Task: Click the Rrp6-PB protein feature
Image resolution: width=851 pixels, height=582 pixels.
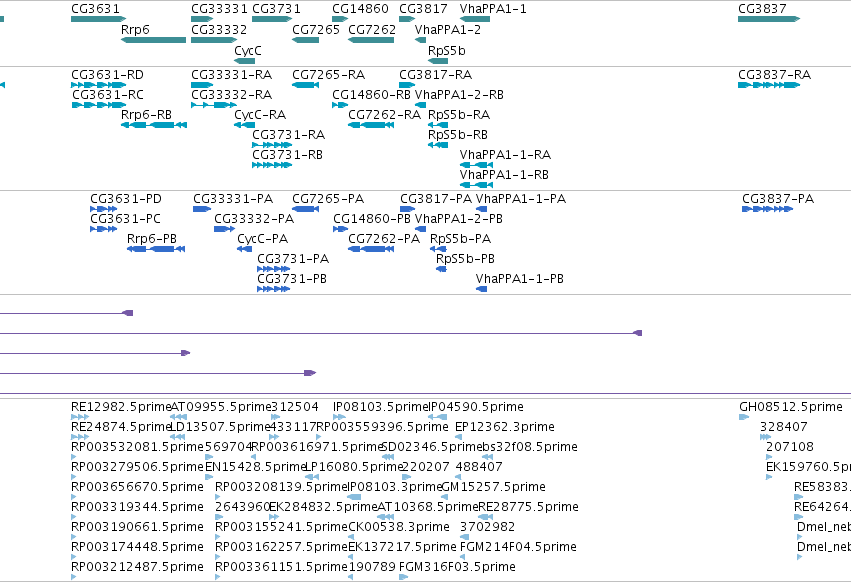Action: point(156,249)
